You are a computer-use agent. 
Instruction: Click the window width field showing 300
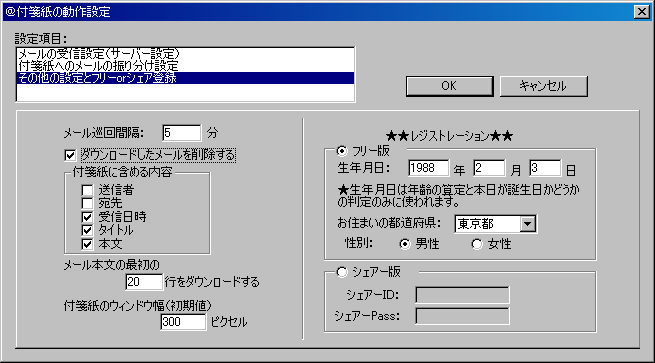tap(183, 322)
